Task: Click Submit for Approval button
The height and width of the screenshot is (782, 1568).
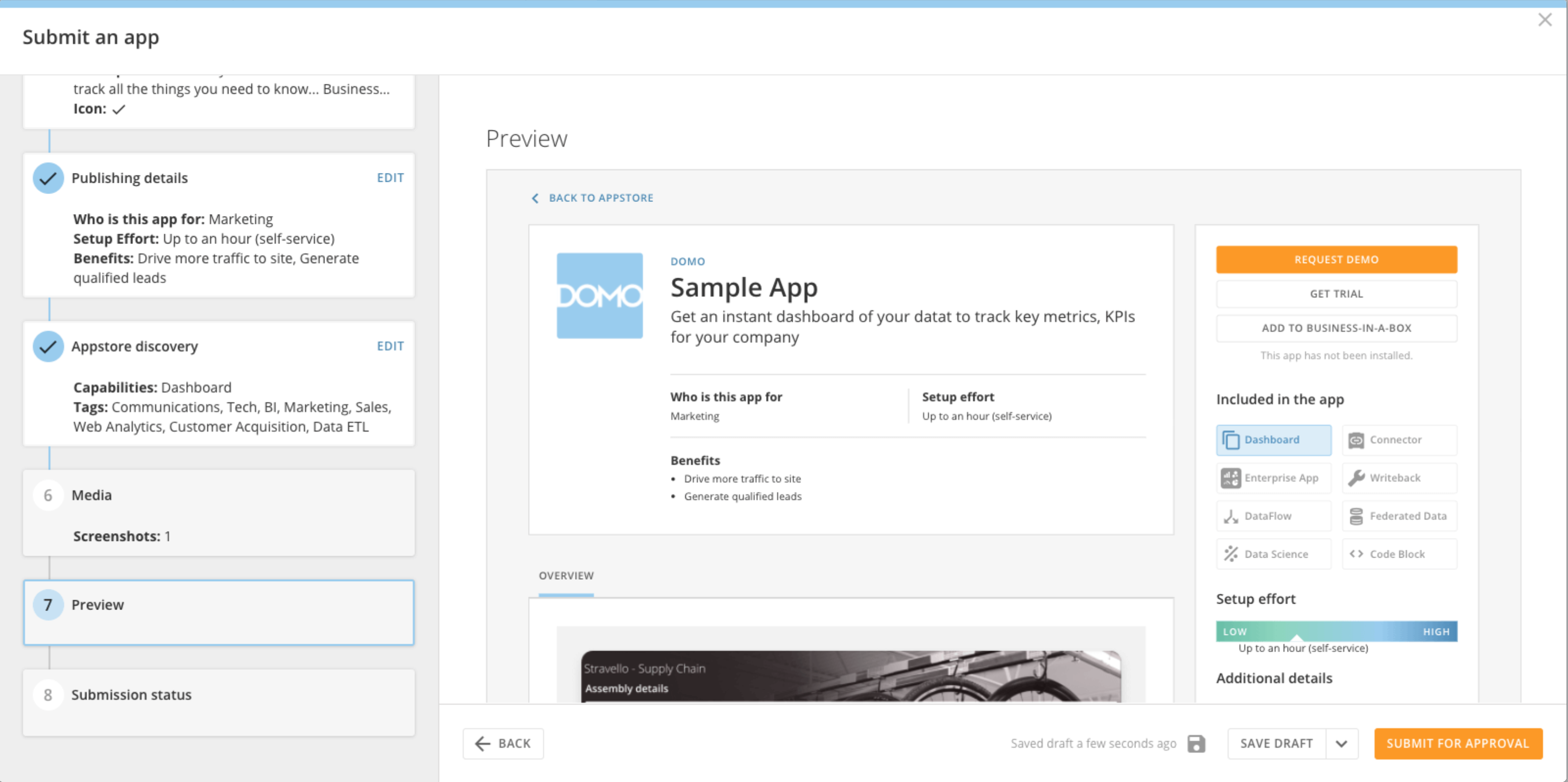Action: click(1458, 744)
